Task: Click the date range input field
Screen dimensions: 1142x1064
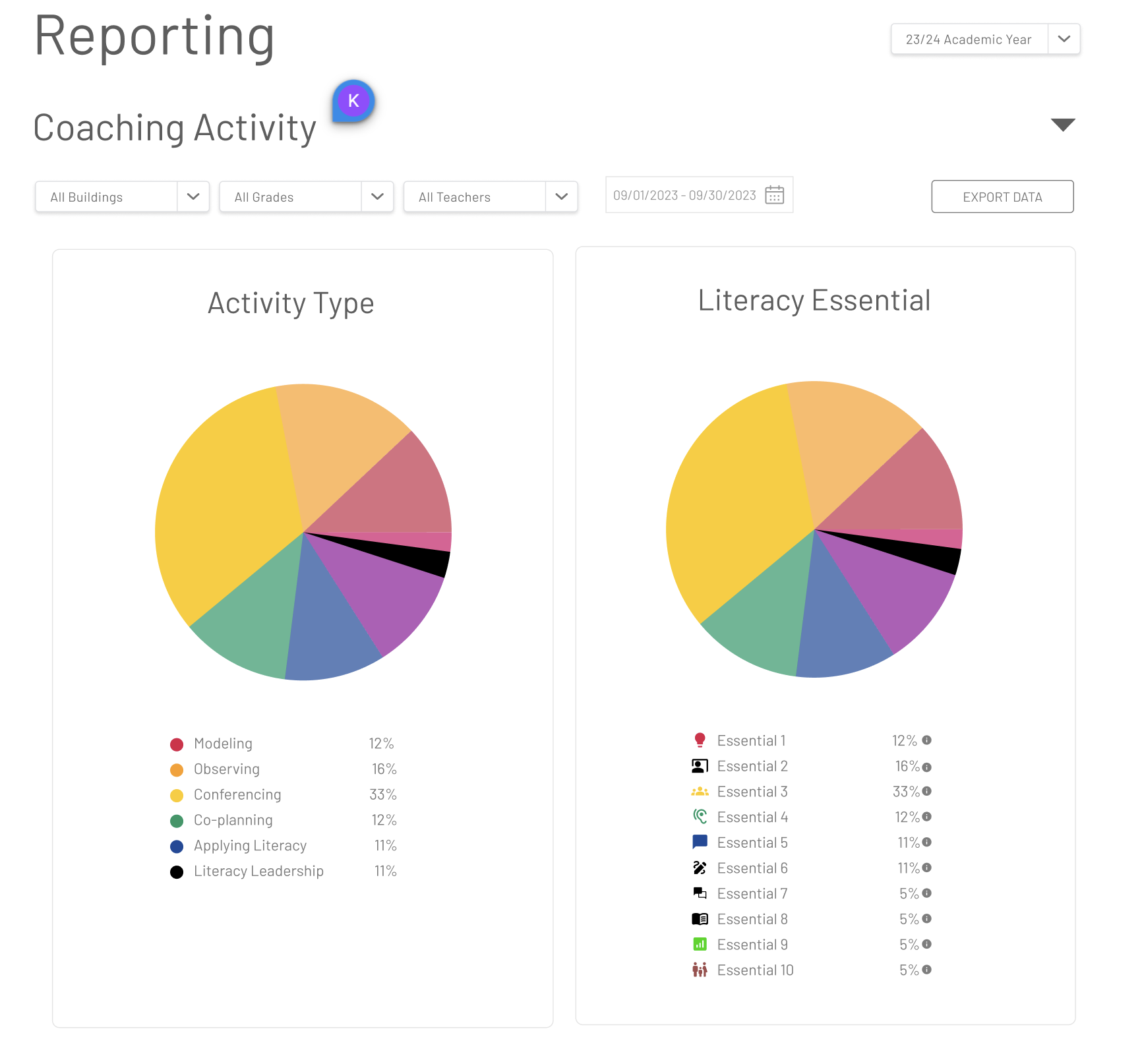Action: (684, 195)
